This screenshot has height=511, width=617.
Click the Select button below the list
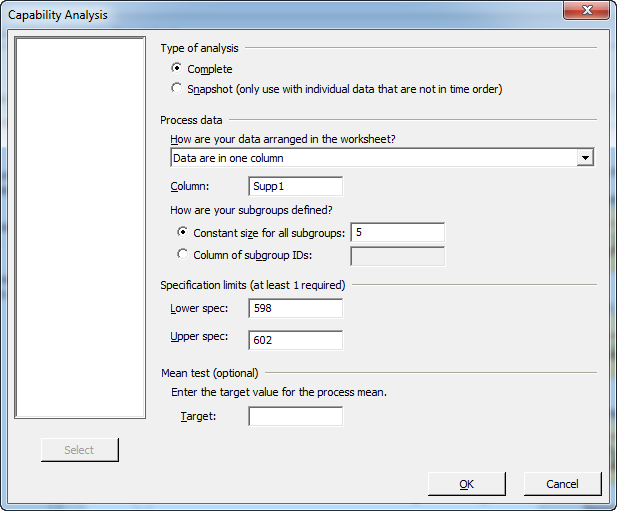[79, 450]
